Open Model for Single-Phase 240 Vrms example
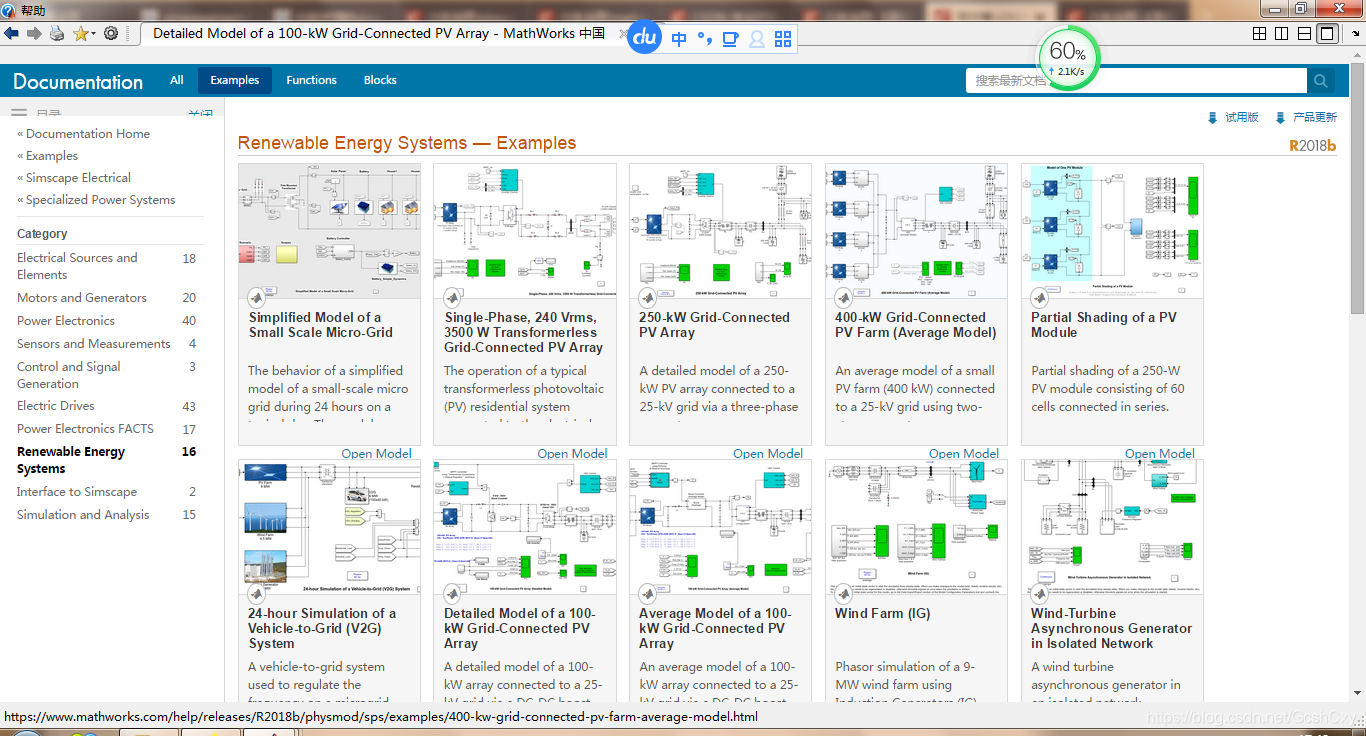1366x736 pixels. click(x=572, y=454)
